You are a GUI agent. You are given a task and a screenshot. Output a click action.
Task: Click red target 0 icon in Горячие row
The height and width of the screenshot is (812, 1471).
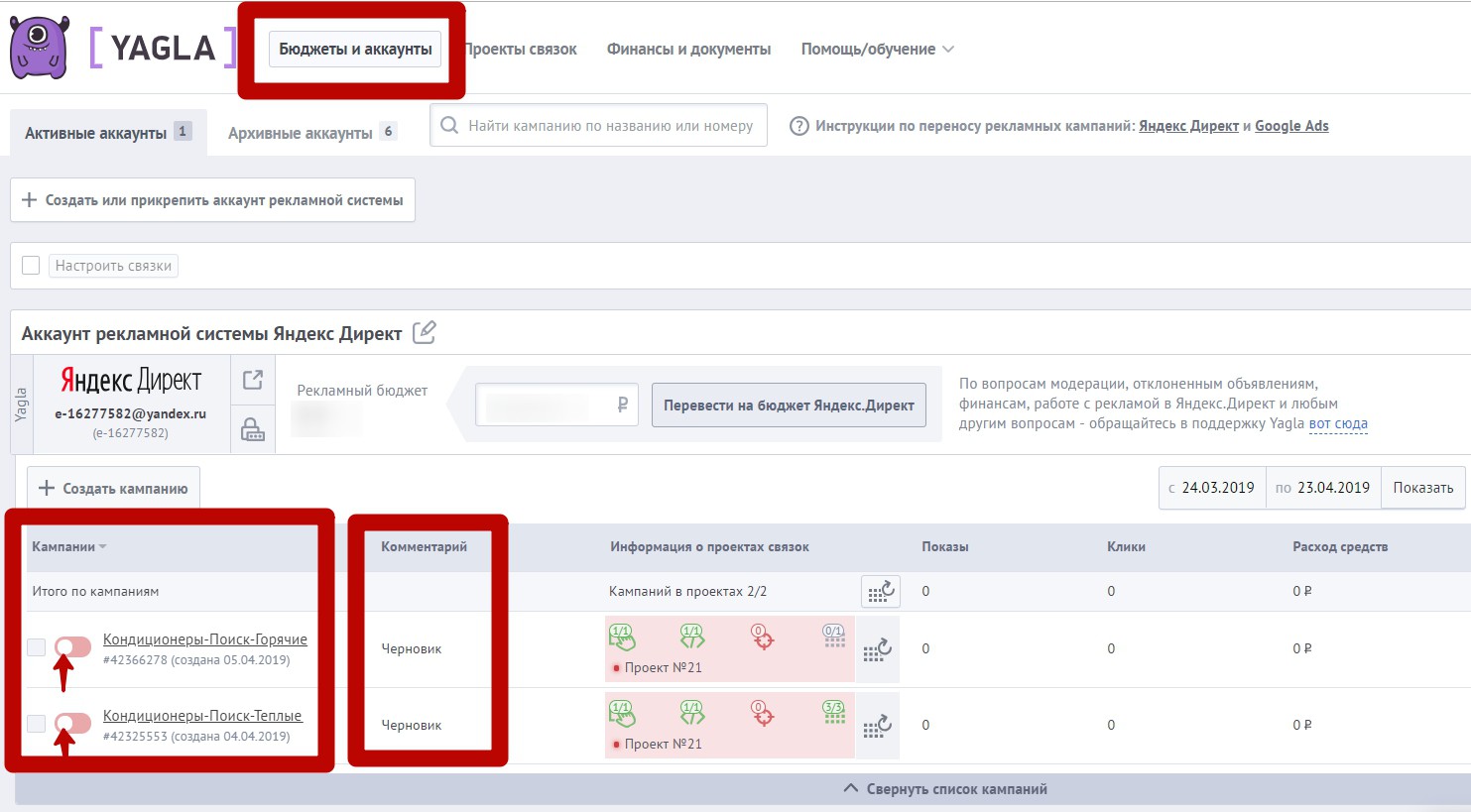click(762, 637)
